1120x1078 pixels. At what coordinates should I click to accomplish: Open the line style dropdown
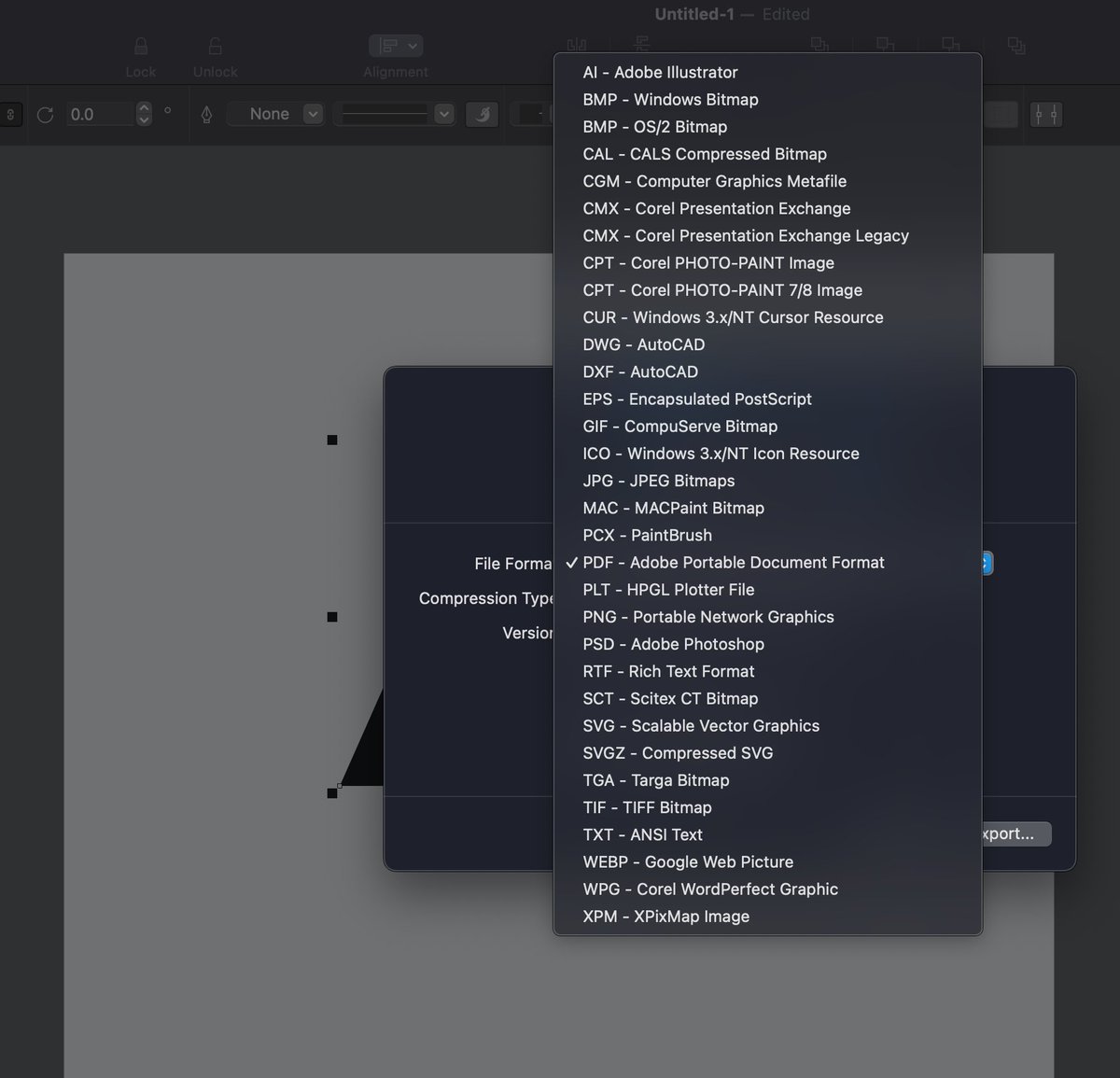(x=394, y=114)
